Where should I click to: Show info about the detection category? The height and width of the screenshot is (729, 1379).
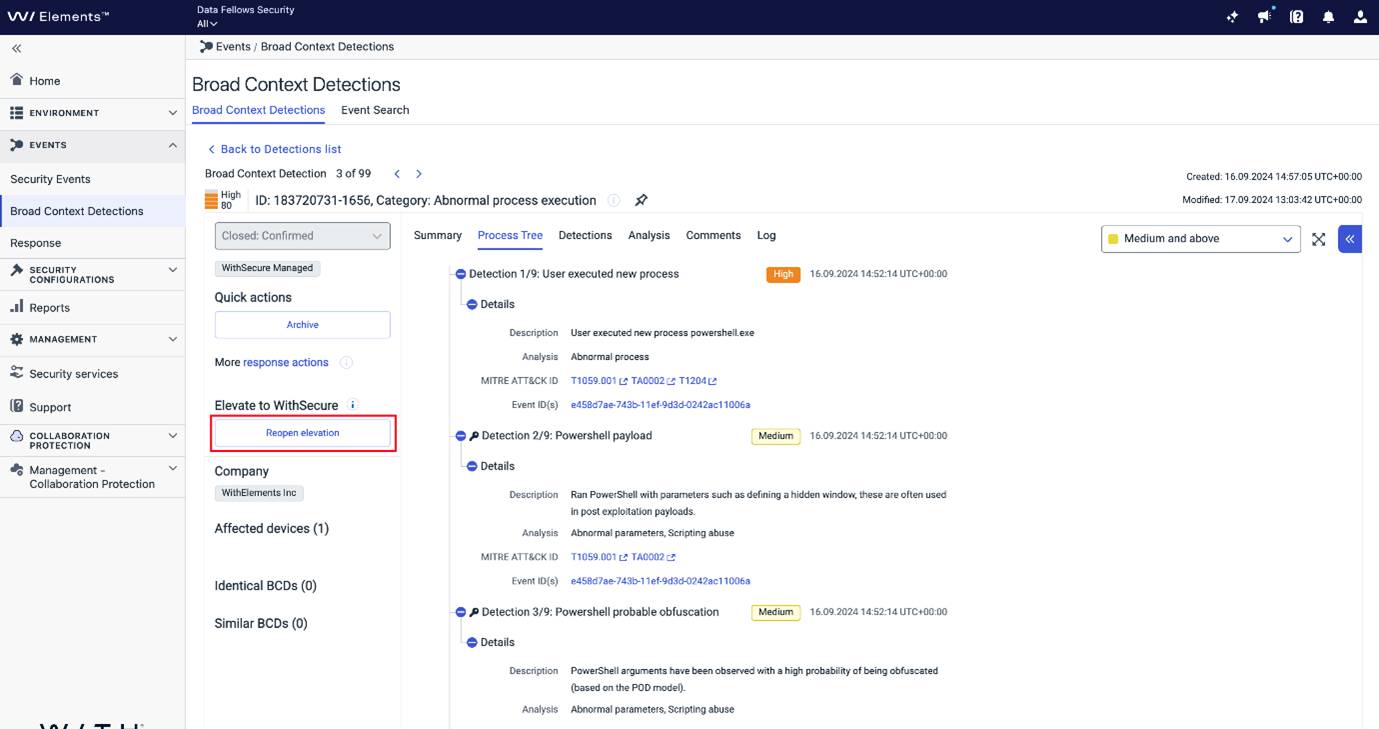[x=614, y=200]
